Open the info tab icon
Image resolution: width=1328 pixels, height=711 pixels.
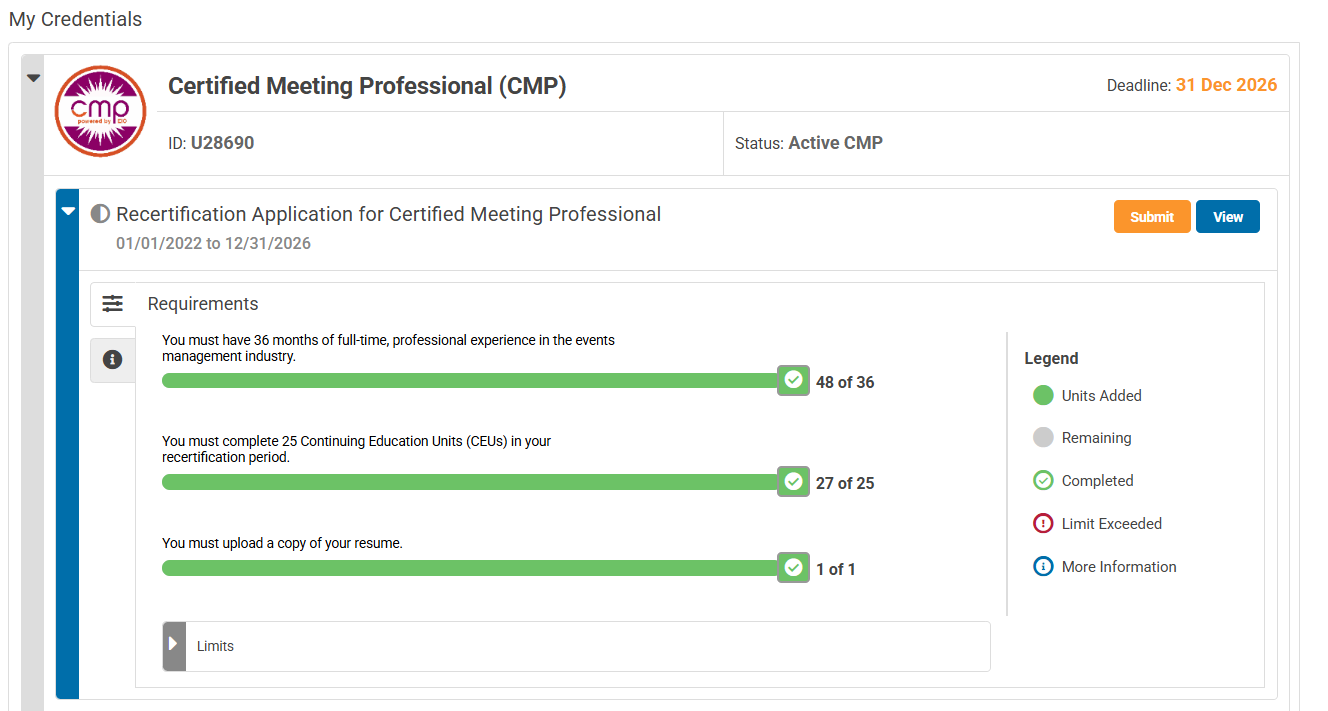click(x=113, y=359)
